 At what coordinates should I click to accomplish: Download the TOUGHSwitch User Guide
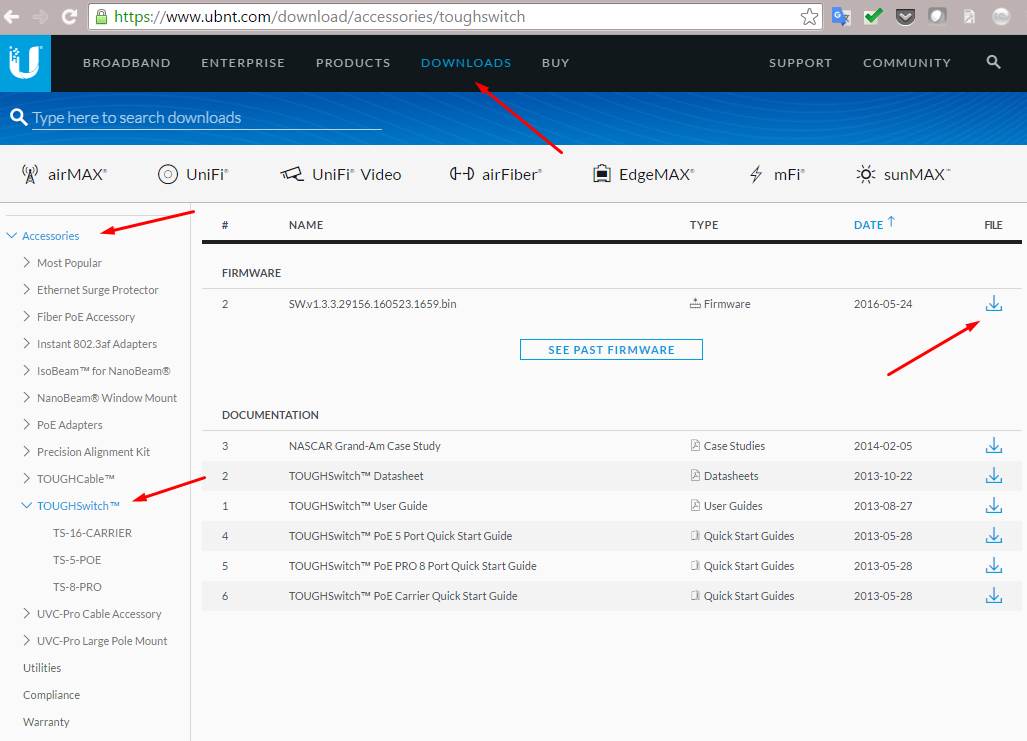pyautogui.click(x=993, y=506)
